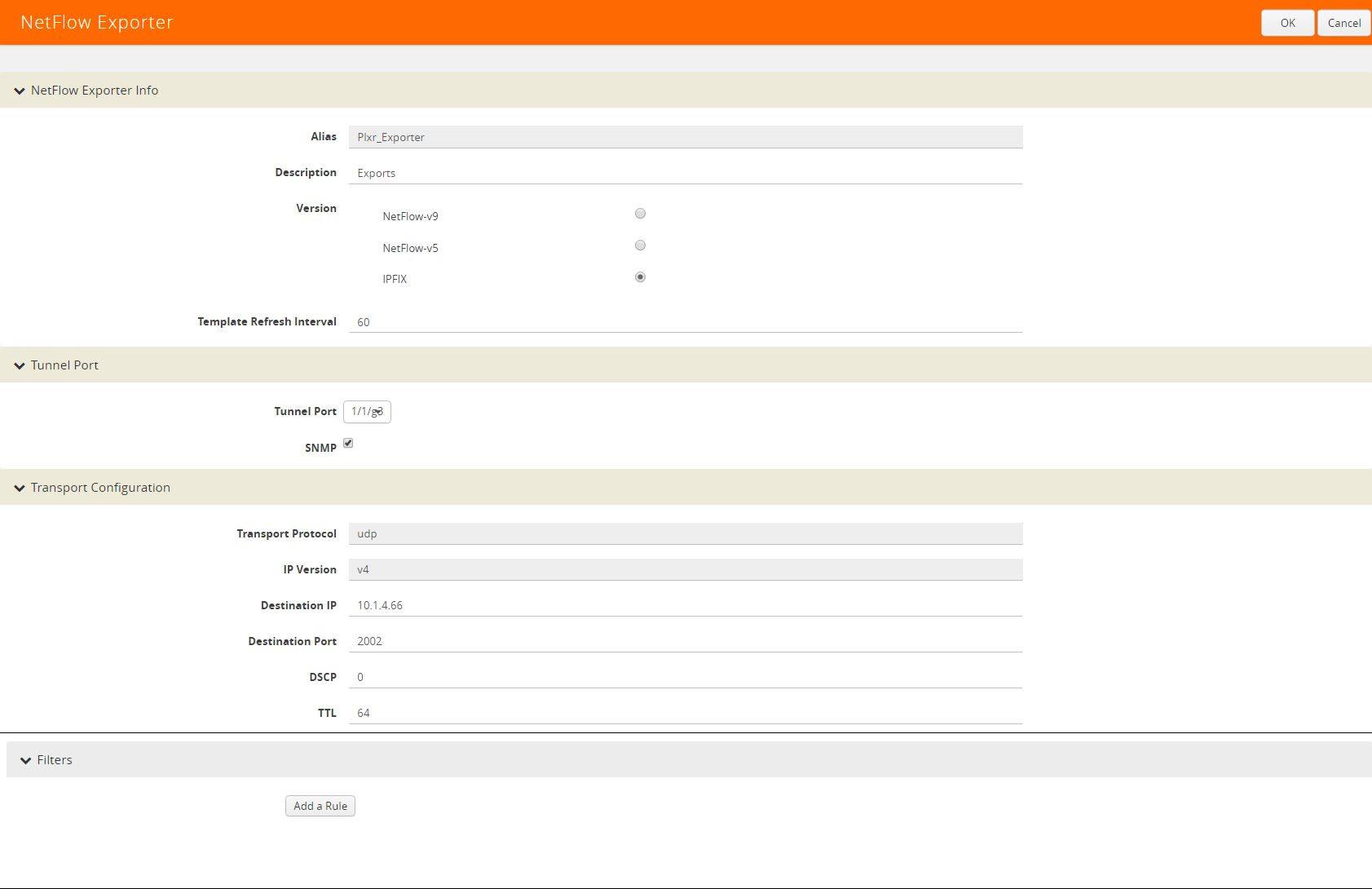Image resolution: width=1372 pixels, height=889 pixels.
Task: Cancel the NetFlow Exporter dialog
Action: (x=1343, y=23)
